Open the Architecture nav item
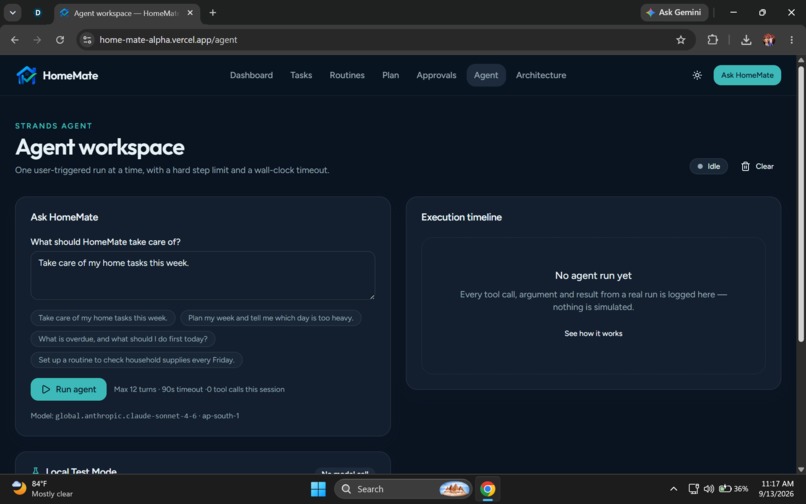 click(x=541, y=75)
